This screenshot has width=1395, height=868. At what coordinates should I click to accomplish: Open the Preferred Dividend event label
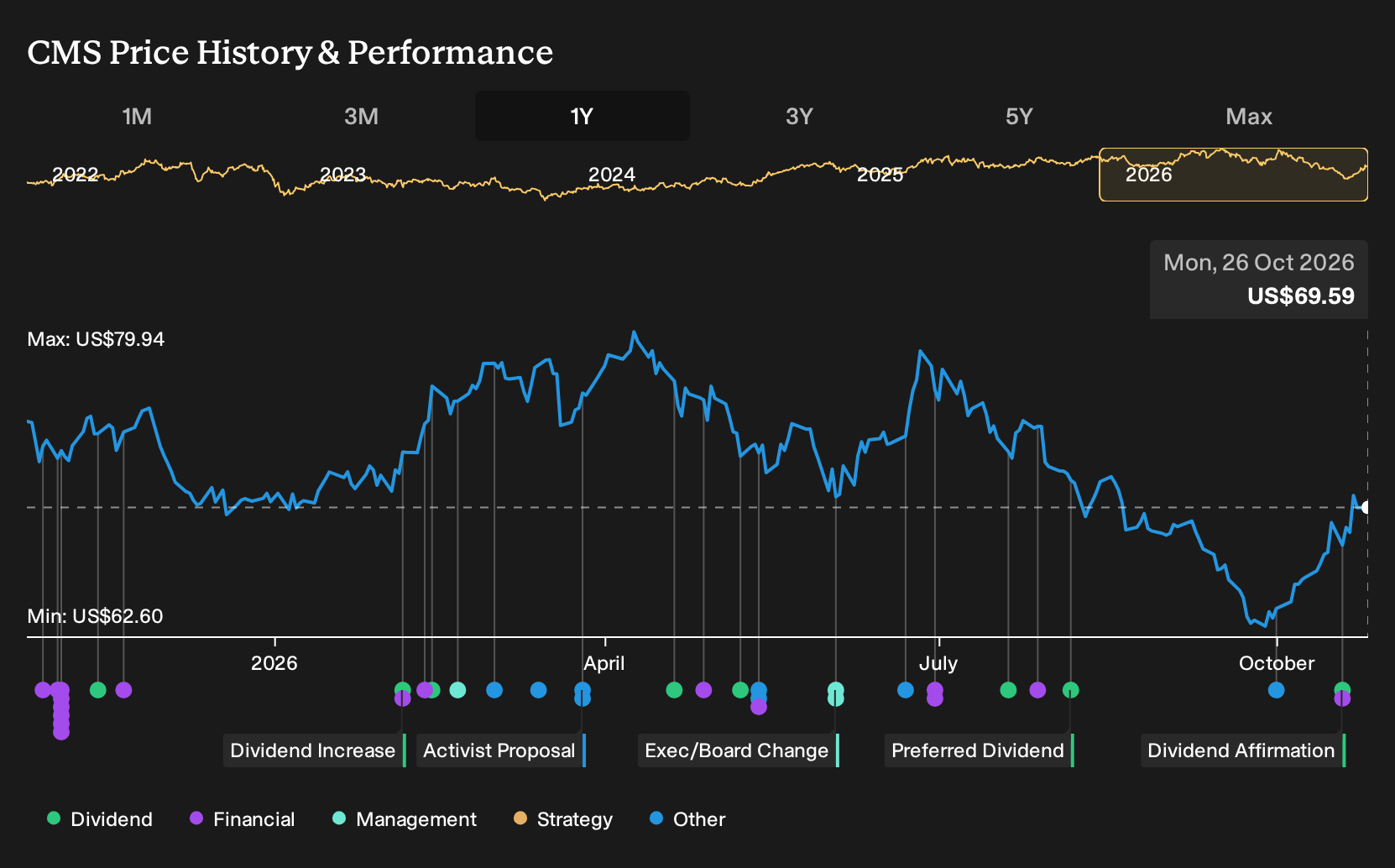(x=980, y=750)
